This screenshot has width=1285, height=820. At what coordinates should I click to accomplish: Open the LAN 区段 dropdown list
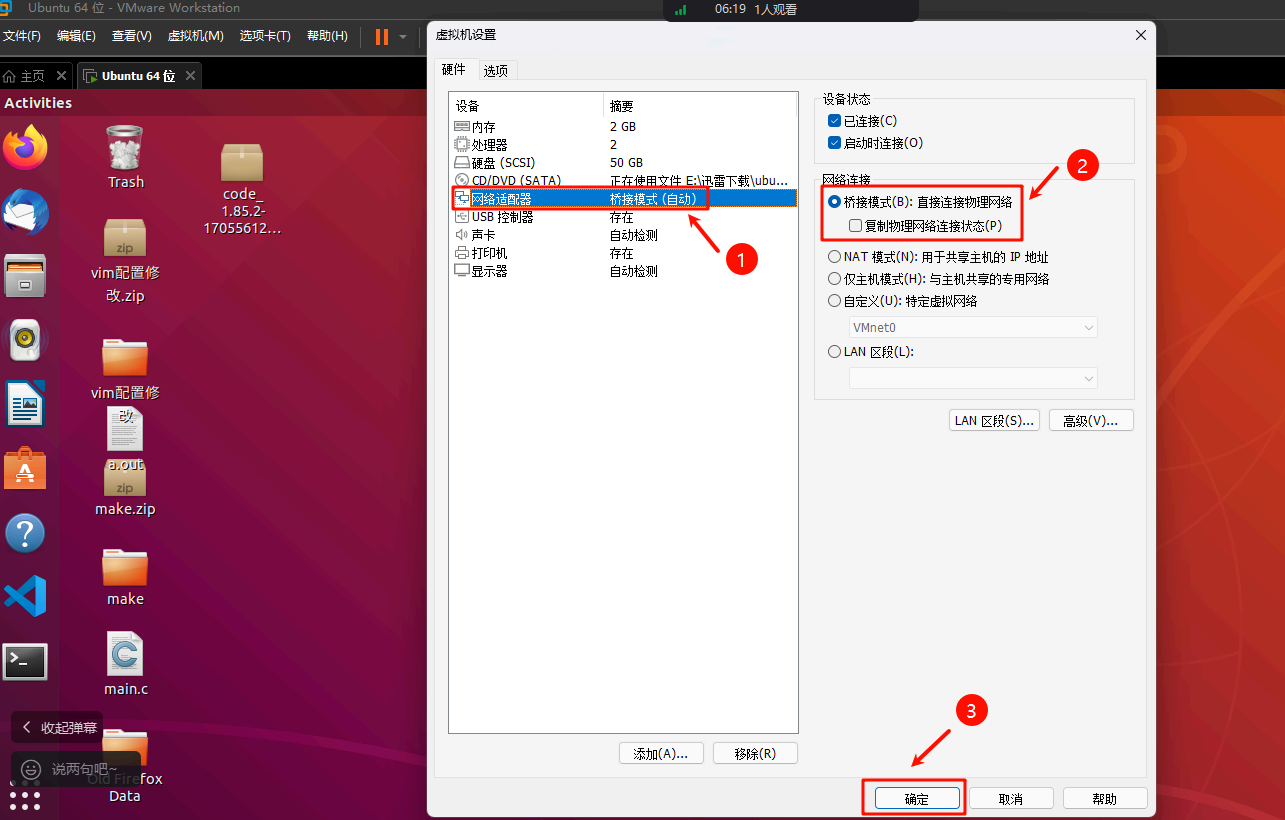[x=1088, y=379]
